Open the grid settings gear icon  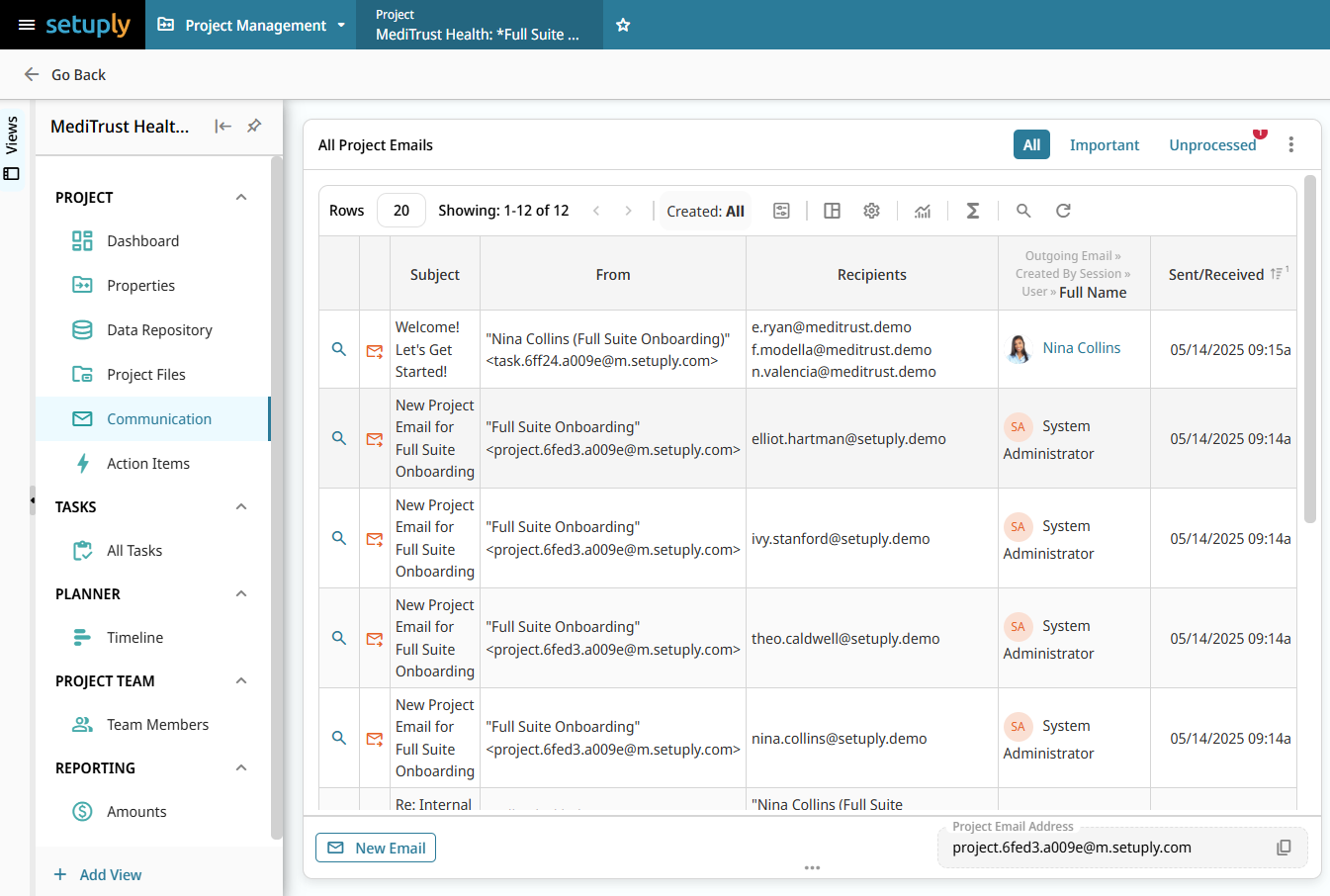pos(871,211)
